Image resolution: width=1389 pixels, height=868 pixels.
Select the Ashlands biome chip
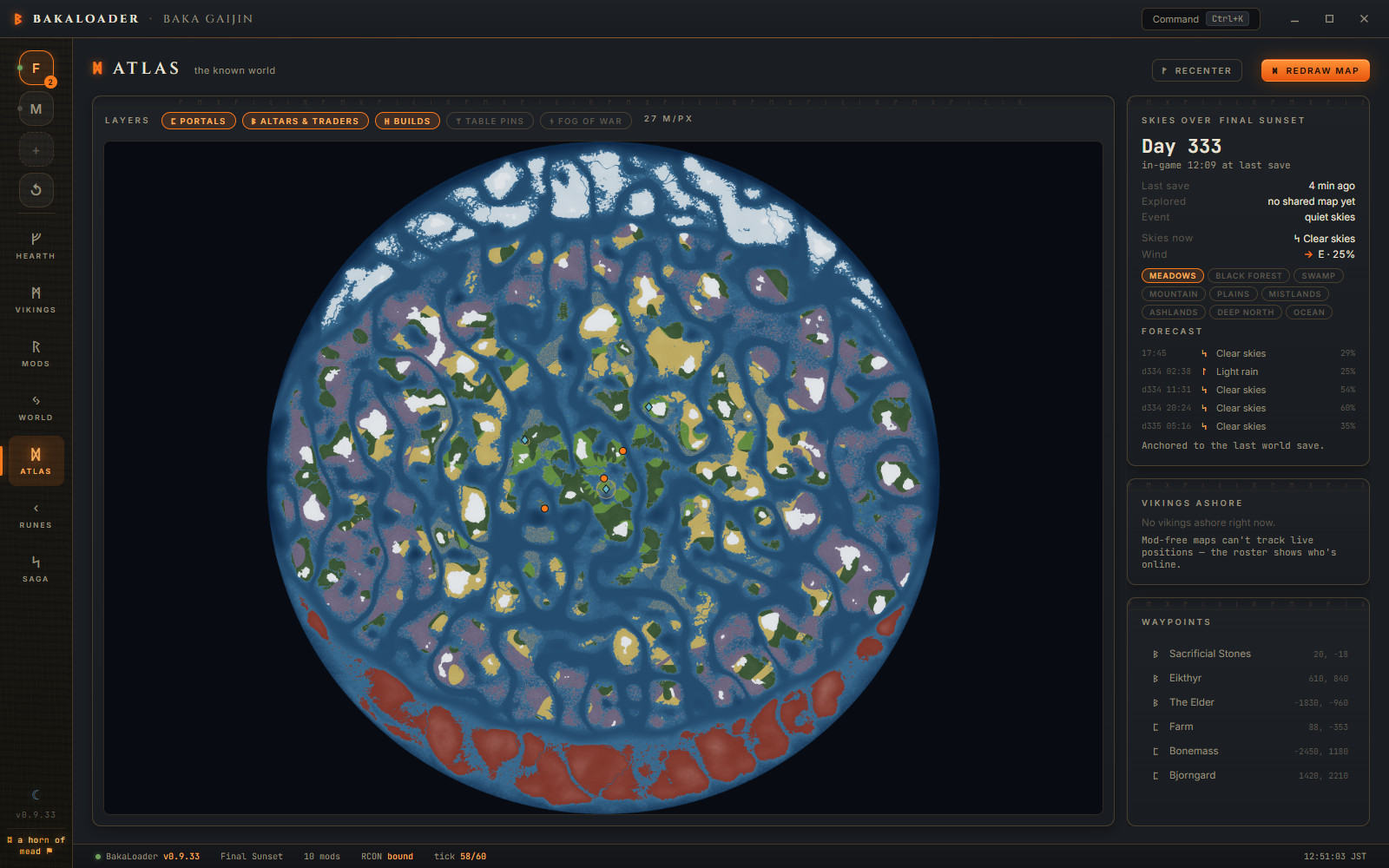(1174, 312)
